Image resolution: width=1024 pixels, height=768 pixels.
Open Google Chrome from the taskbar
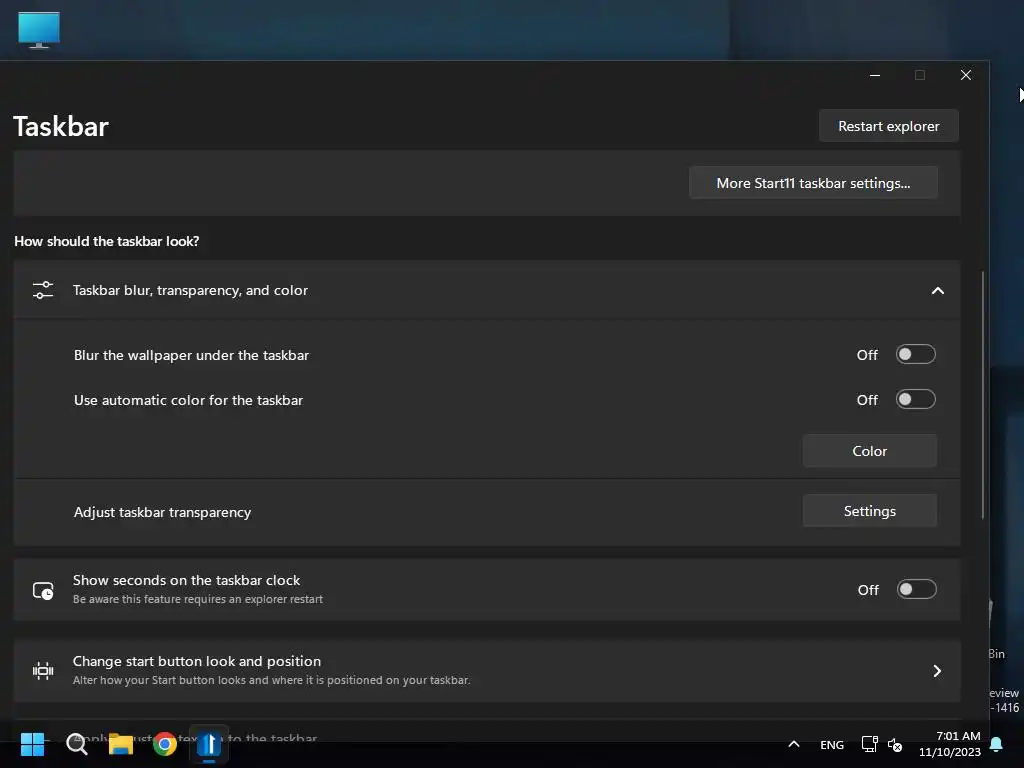click(165, 744)
